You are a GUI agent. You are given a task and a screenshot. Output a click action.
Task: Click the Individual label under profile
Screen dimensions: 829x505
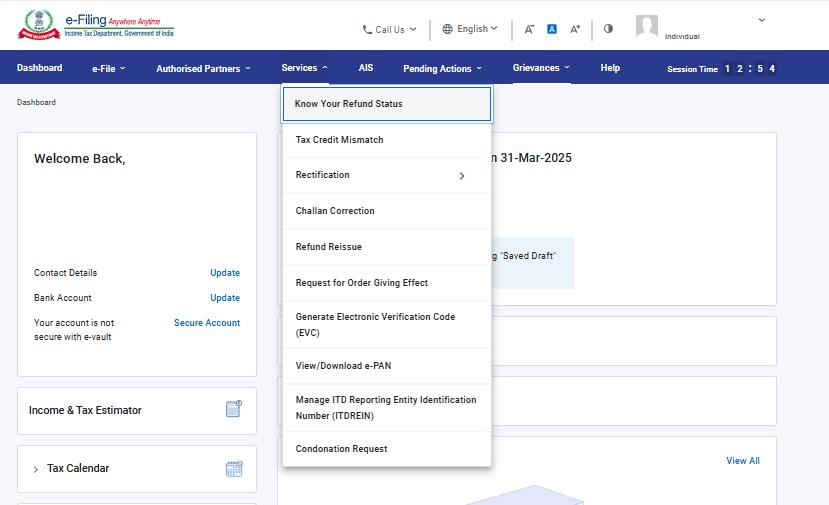(x=682, y=36)
